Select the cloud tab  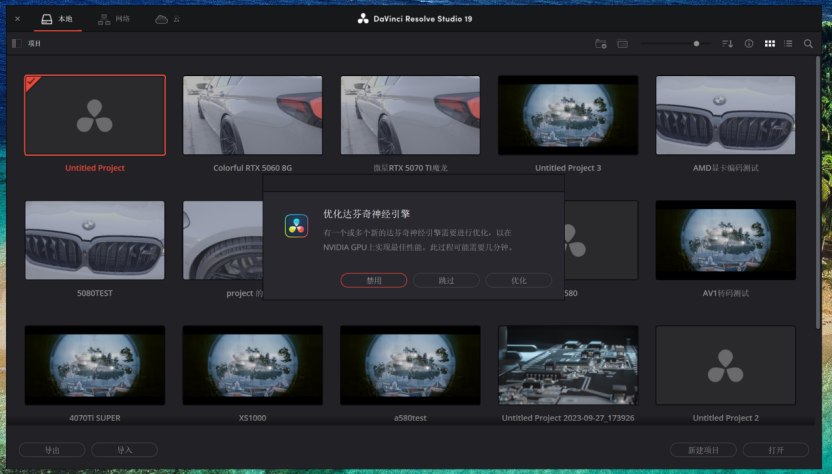coord(167,19)
